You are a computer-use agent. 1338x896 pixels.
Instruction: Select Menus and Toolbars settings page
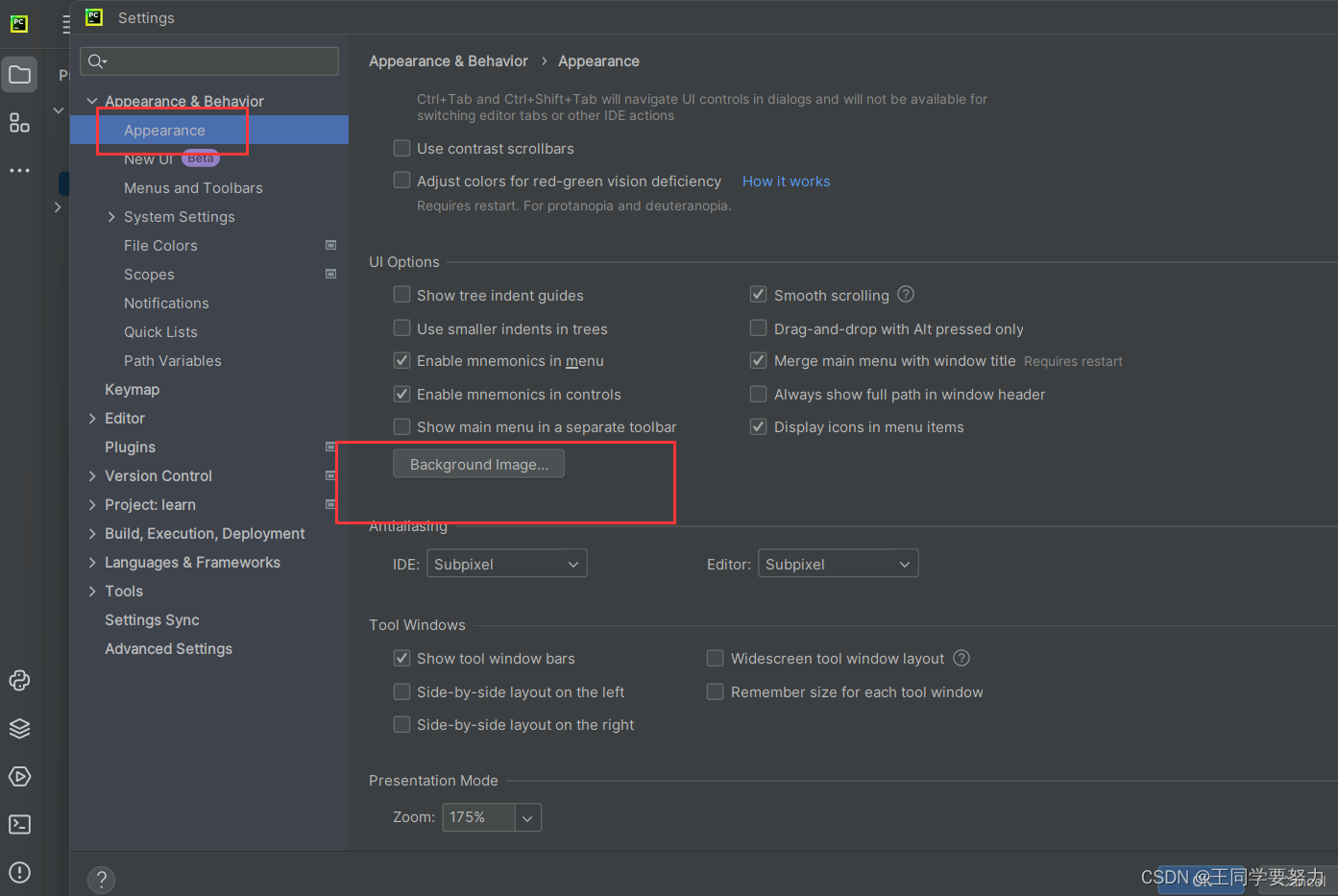(x=193, y=188)
